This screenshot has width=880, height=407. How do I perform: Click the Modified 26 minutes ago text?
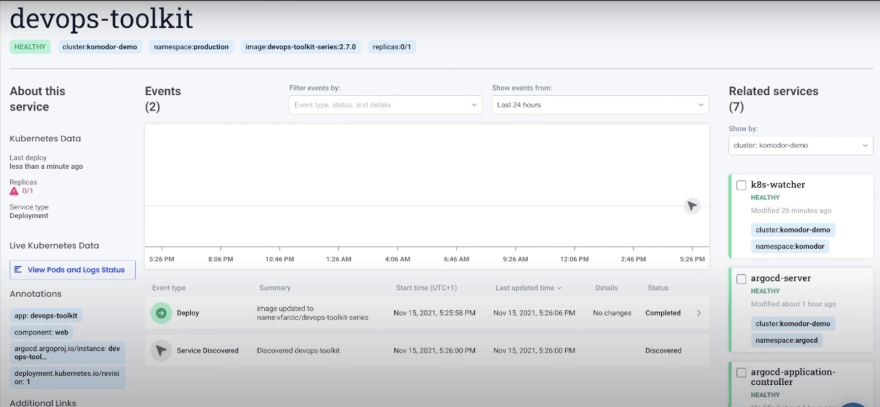click(x=791, y=211)
